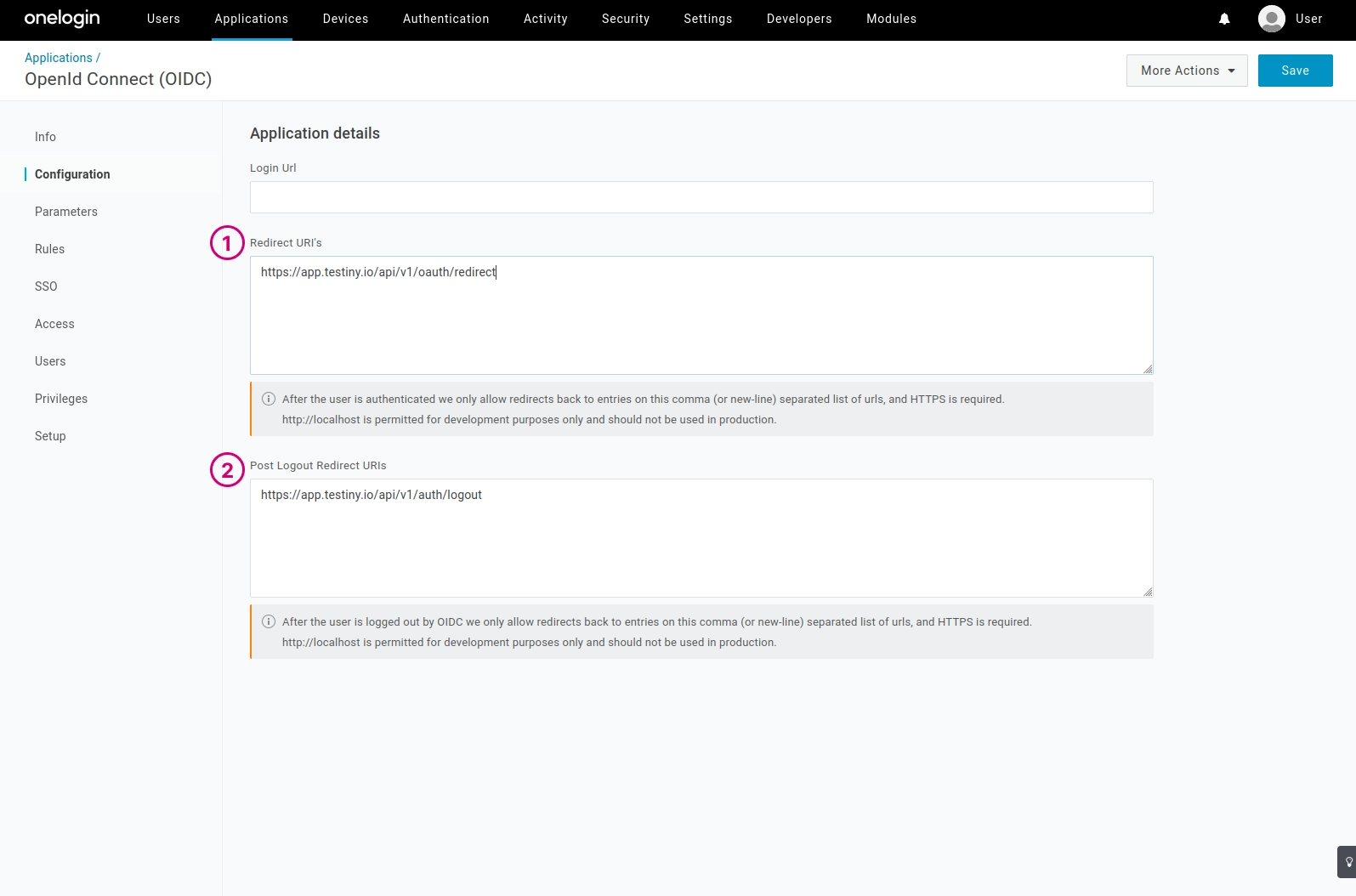Select the Users sidebar tab

tap(50, 361)
